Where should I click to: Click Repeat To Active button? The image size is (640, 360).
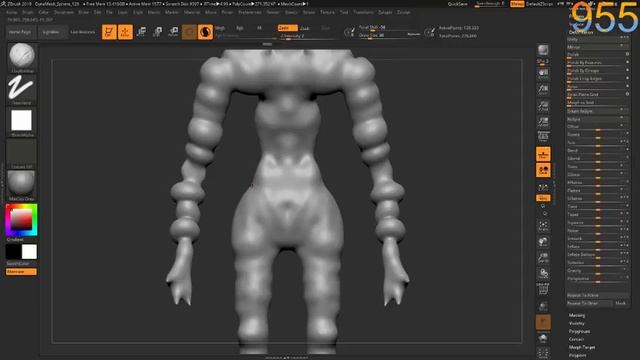click(x=598, y=295)
